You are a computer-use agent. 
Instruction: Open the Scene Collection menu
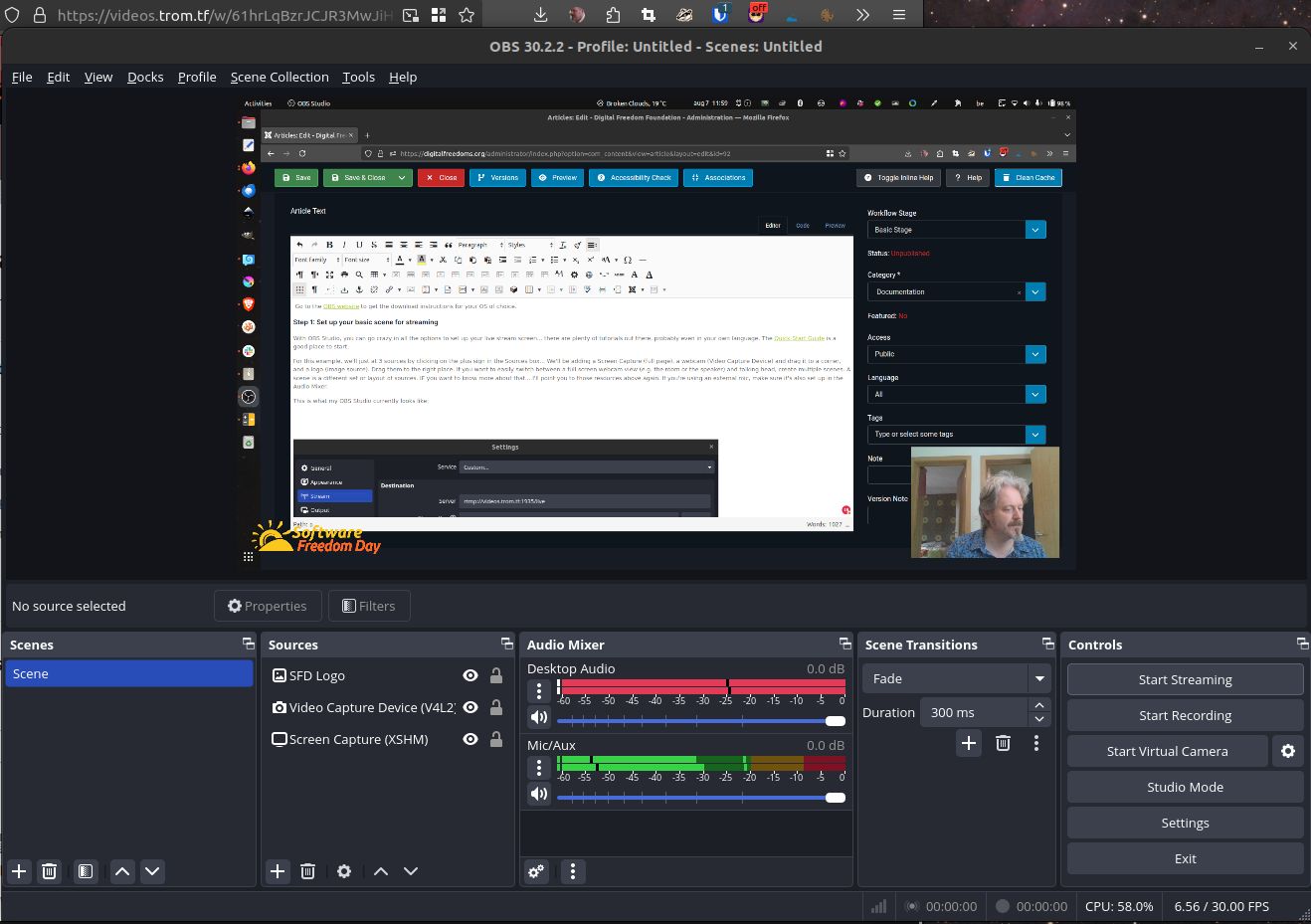(x=279, y=77)
